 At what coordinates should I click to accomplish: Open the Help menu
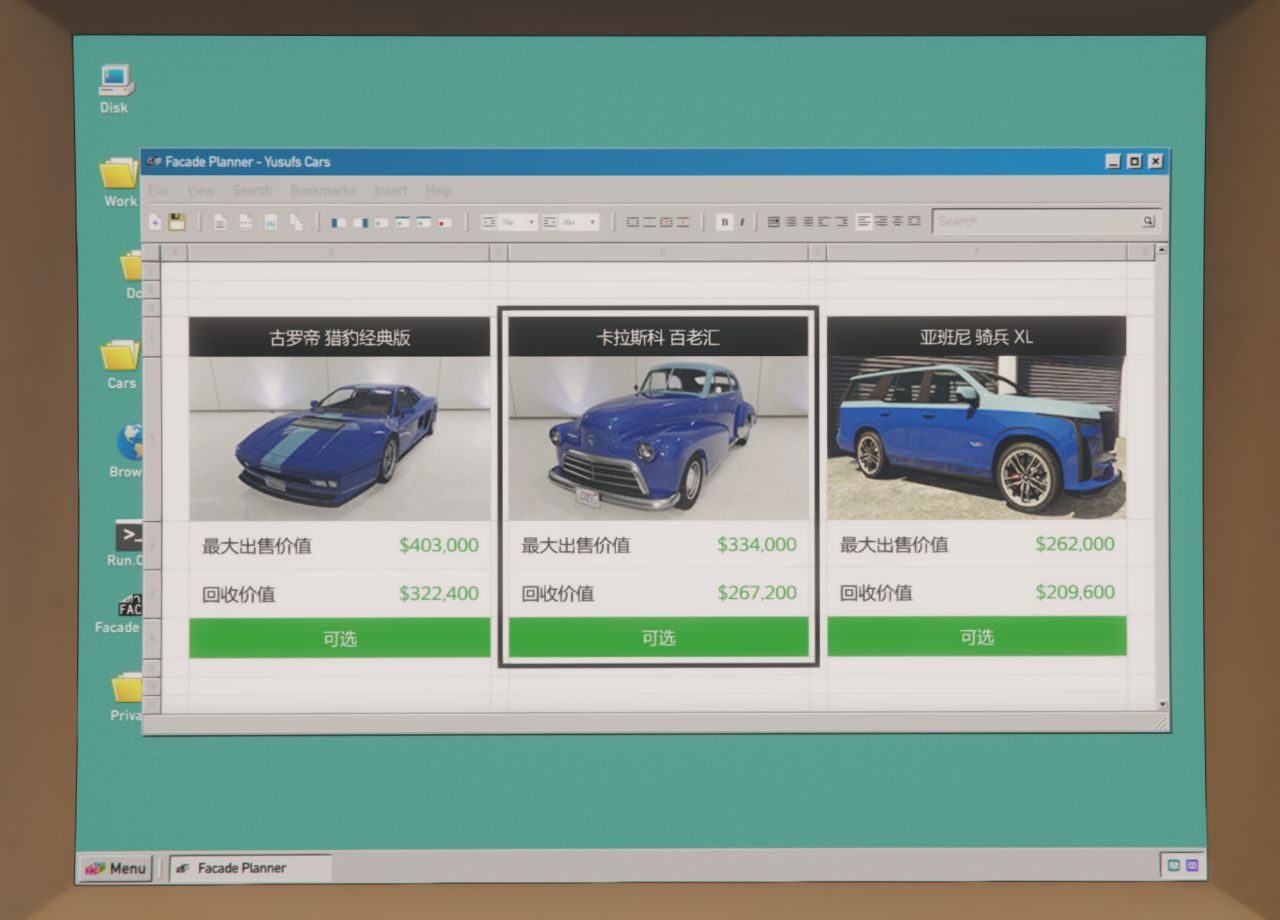click(x=438, y=190)
